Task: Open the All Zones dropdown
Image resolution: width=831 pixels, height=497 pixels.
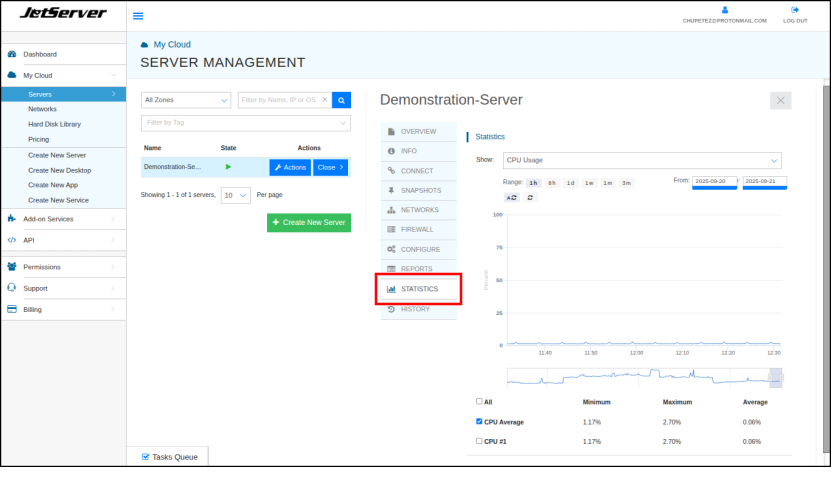Action: (186, 100)
